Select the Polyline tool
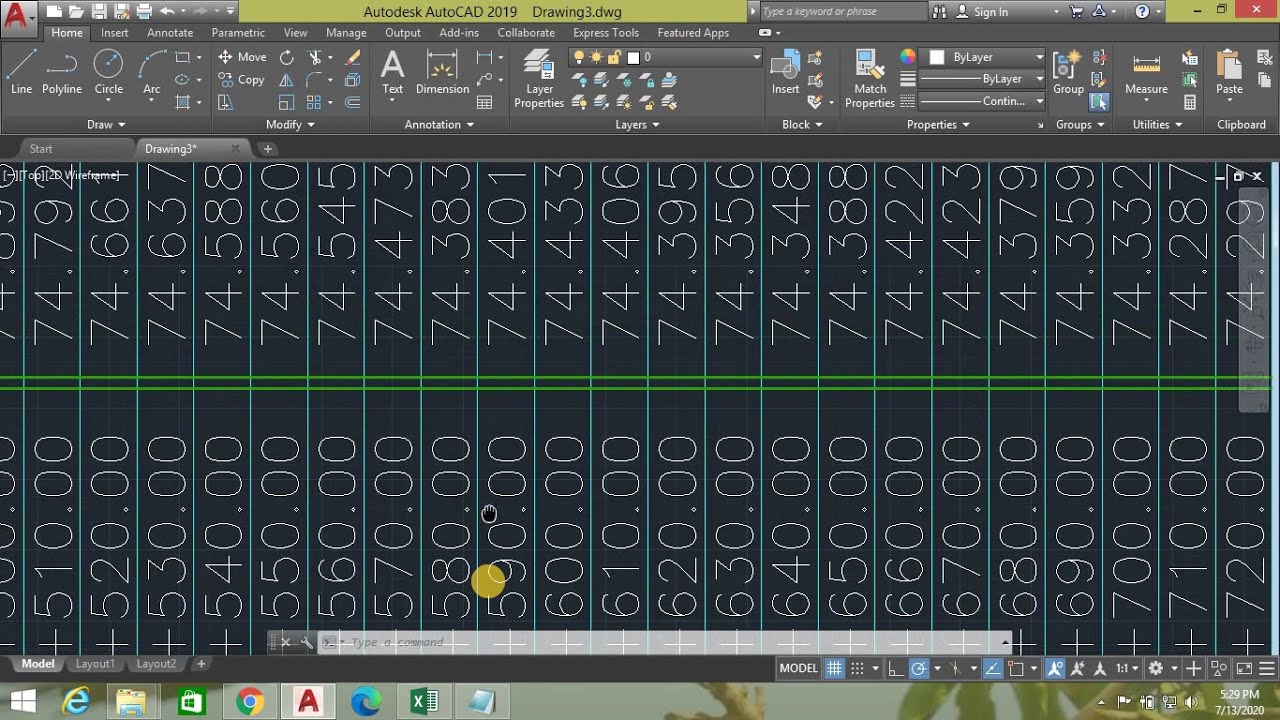The height and width of the screenshot is (720, 1280). pyautogui.click(x=61, y=72)
